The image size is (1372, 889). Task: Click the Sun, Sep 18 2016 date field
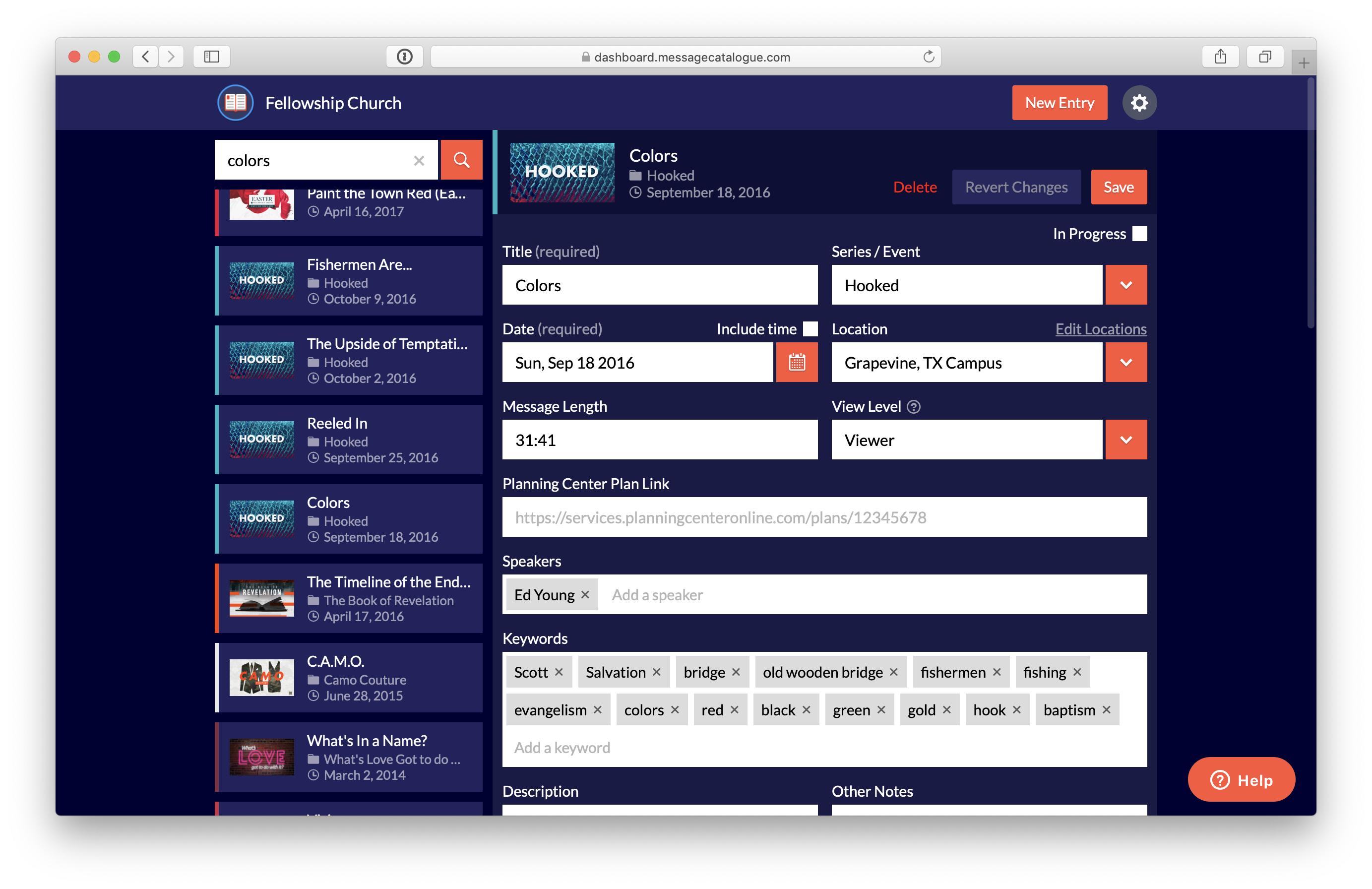coord(637,363)
